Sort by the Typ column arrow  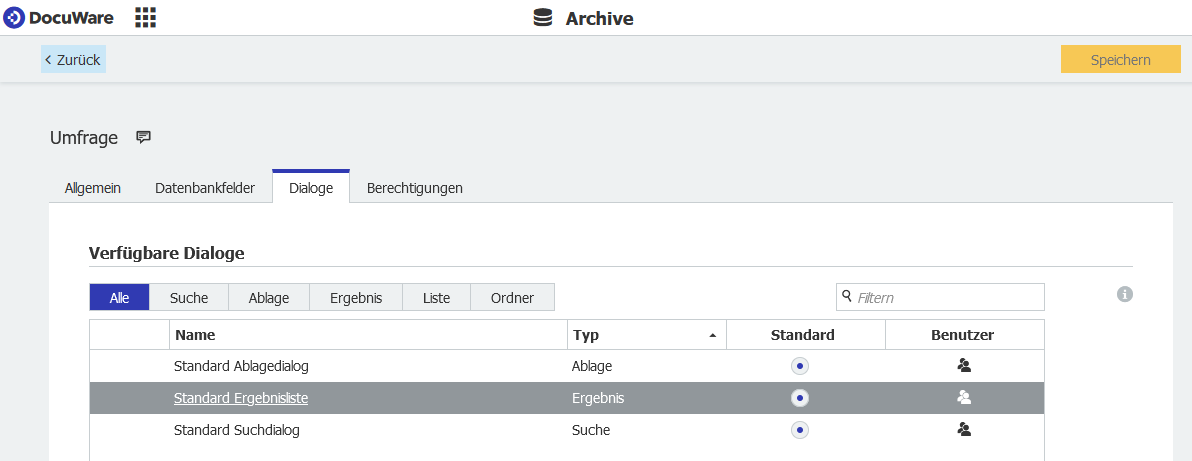click(713, 336)
